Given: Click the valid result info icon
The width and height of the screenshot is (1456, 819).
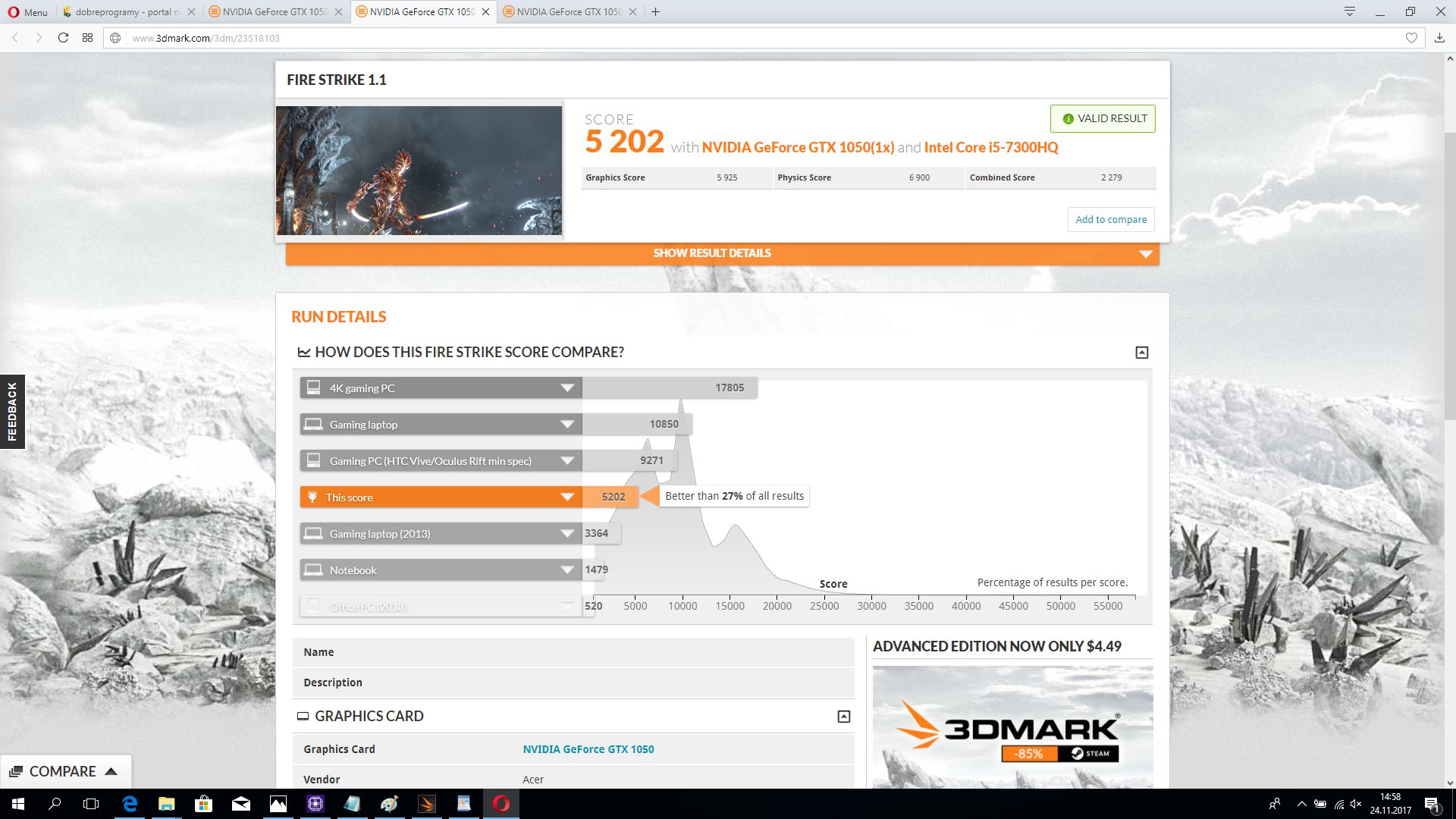Looking at the screenshot, I should [x=1068, y=119].
